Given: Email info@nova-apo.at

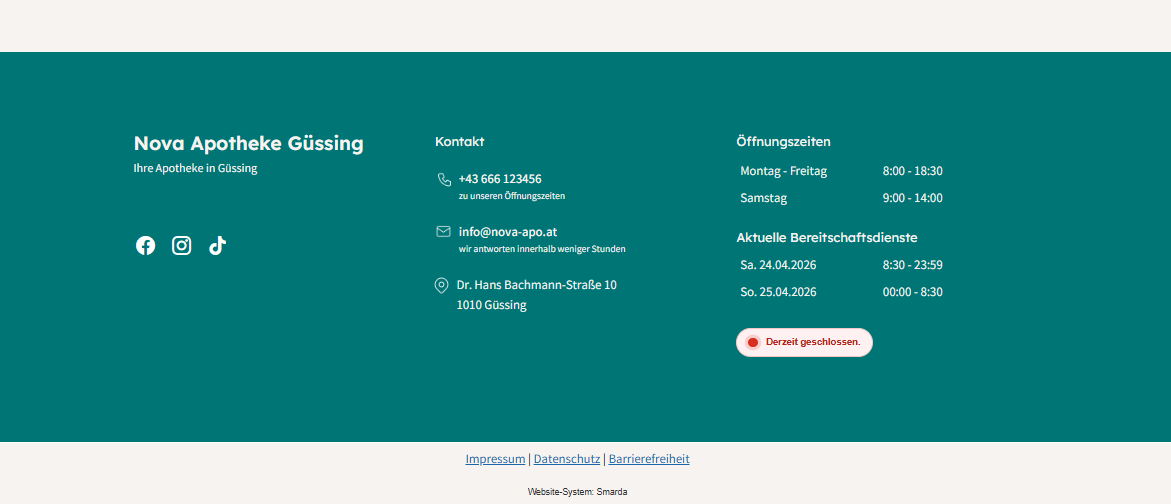Looking at the screenshot, I should [x=508, y=231].
